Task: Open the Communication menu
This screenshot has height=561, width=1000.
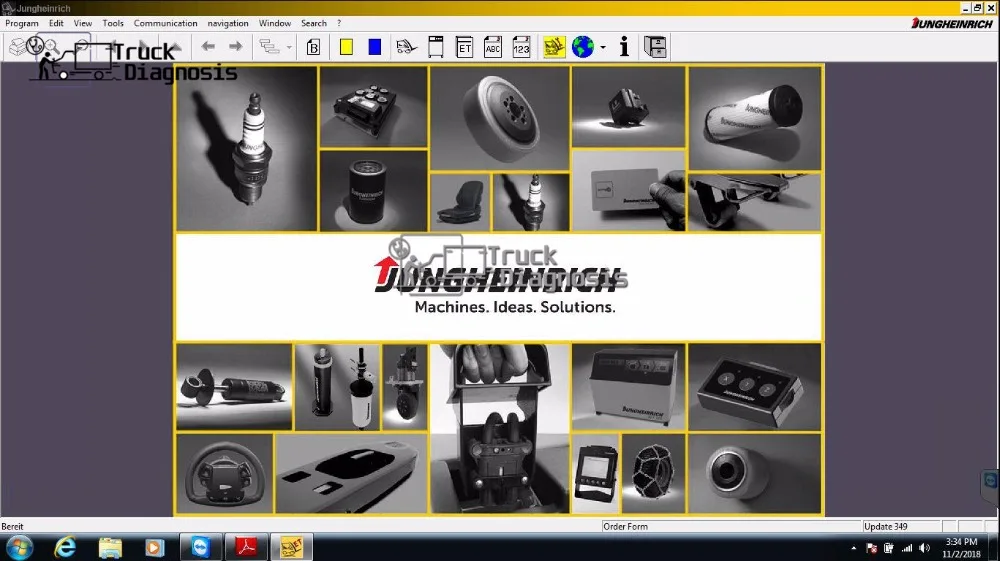Action: [x=165, y=23]
